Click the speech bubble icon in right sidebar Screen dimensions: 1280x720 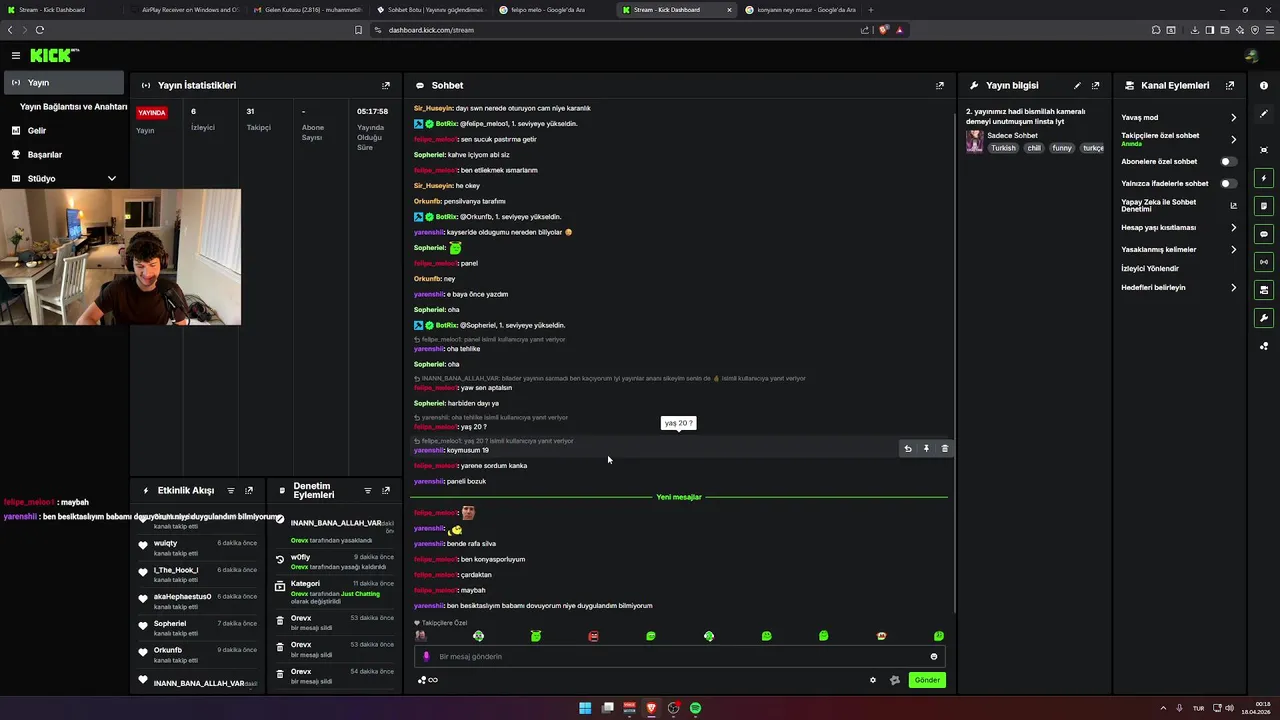pyautogui.click(x=1264, y=234)
